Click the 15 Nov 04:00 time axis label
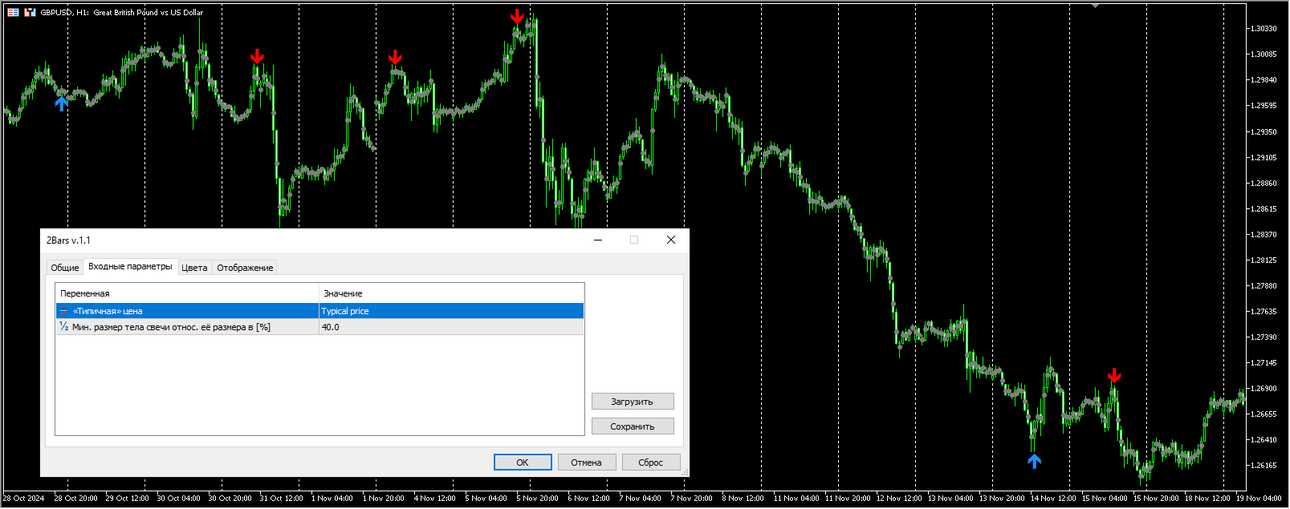 click(x=1106, y=497)
